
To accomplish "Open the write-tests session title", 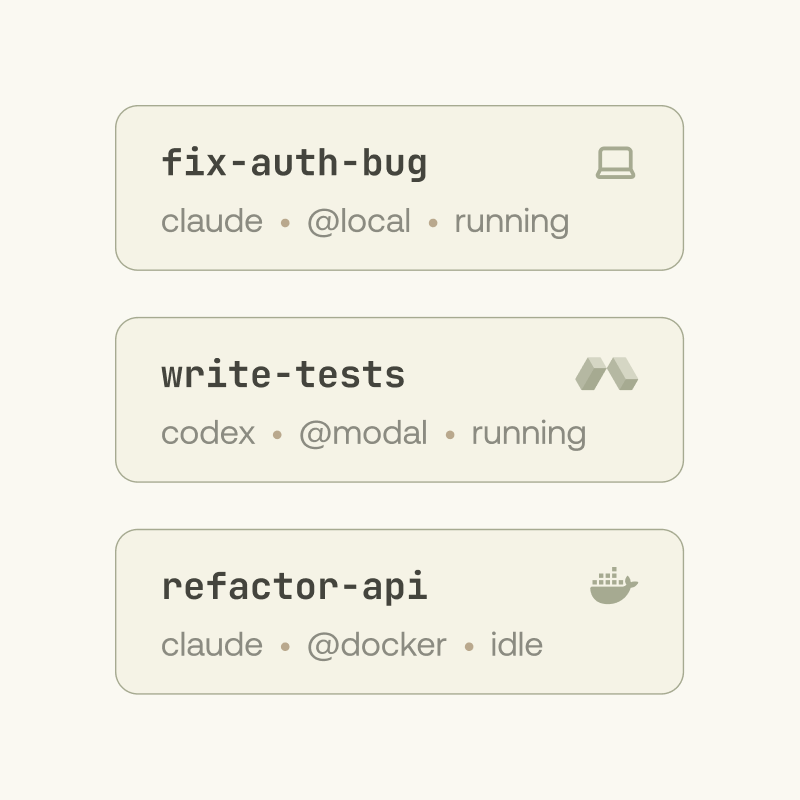I will click(x=283, y=374).
